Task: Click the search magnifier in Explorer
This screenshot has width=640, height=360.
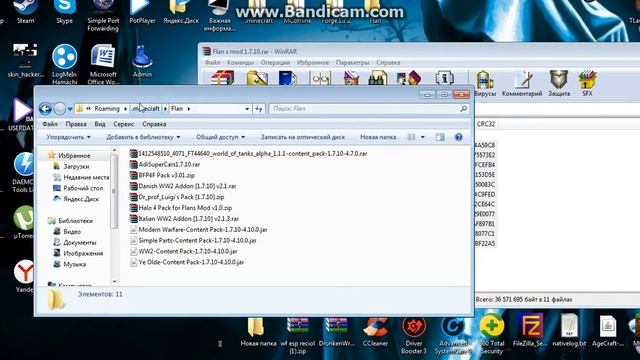Action: pos(463,109)
